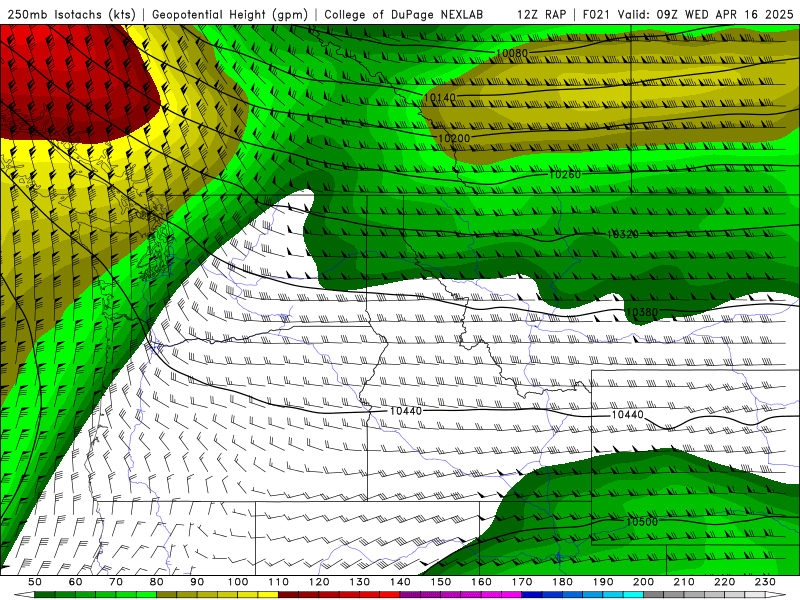800x600 pixels.
Task: Click the 180 value on the color scale
Action: click(x=562, y=582)
